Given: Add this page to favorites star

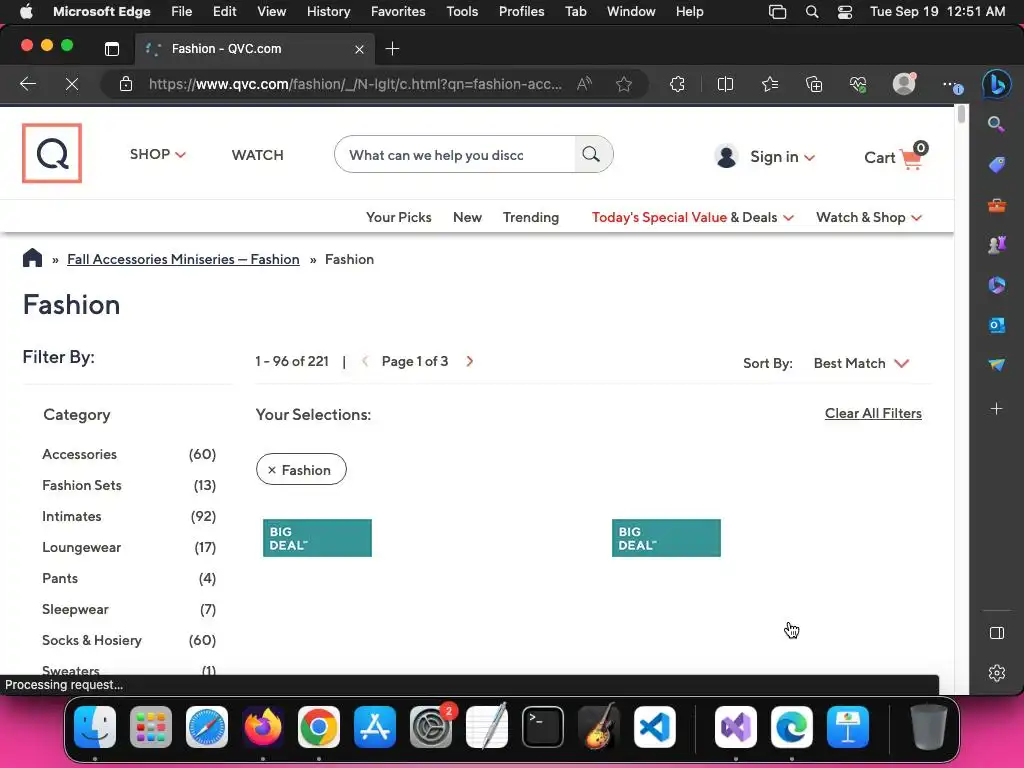Looking at the screenshot, I should pos(624,84).
